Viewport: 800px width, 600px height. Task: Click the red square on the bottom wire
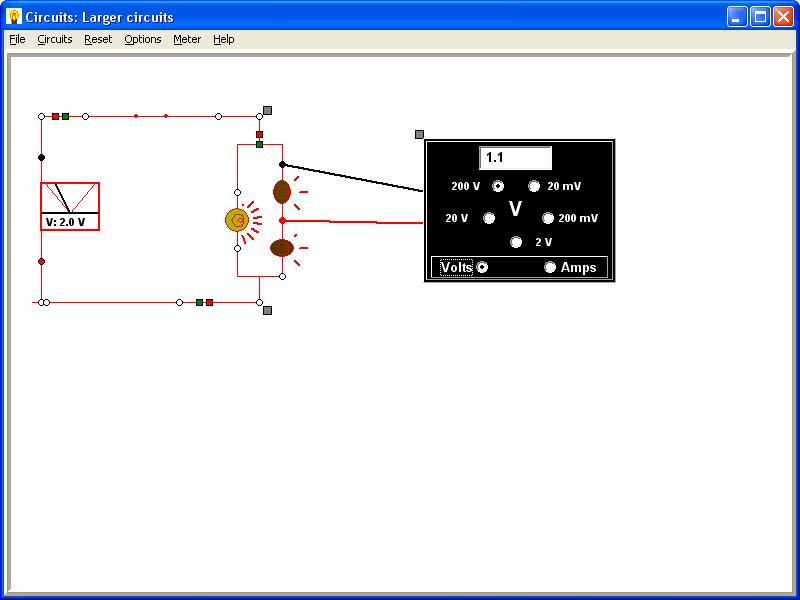pos(209,303)
